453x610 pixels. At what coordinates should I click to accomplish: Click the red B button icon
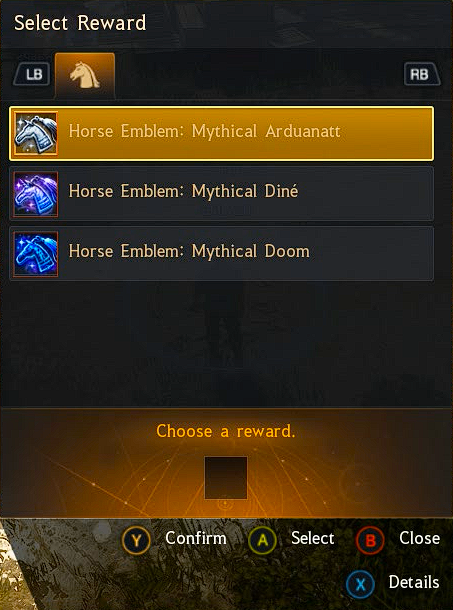pos(370,540)
